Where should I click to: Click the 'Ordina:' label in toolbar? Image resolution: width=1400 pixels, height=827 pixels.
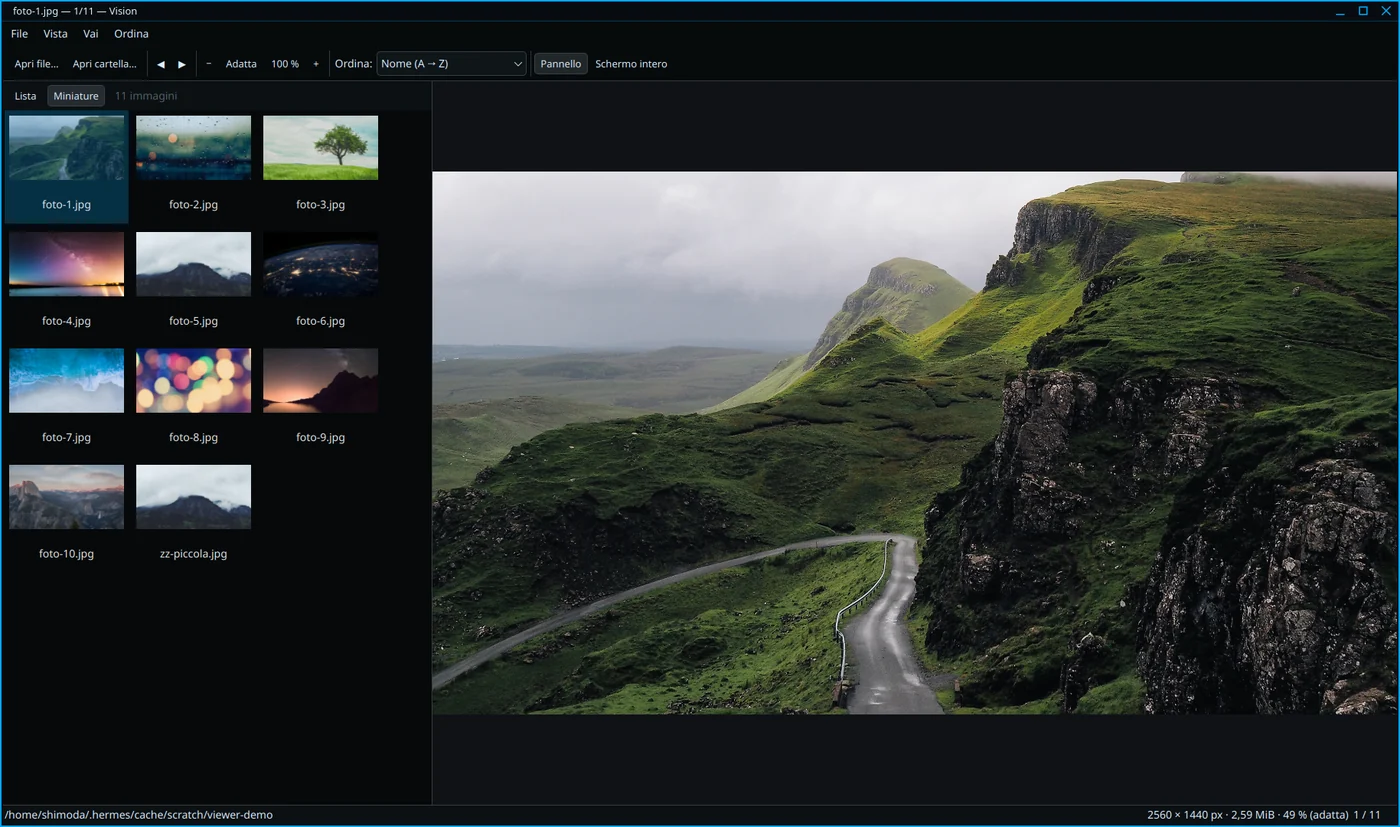pyautogui.click(x=353, y=64)
